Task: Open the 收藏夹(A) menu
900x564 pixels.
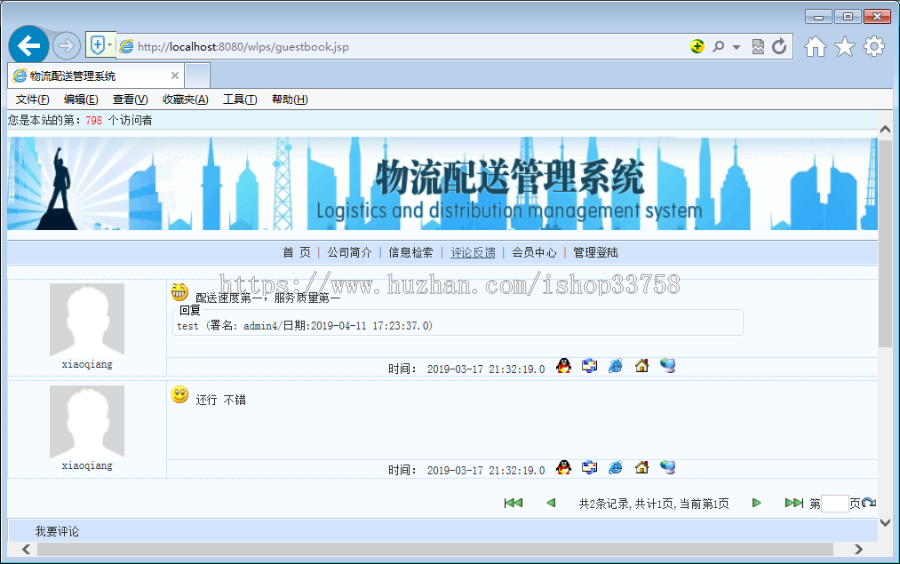Action: point(185,99)
